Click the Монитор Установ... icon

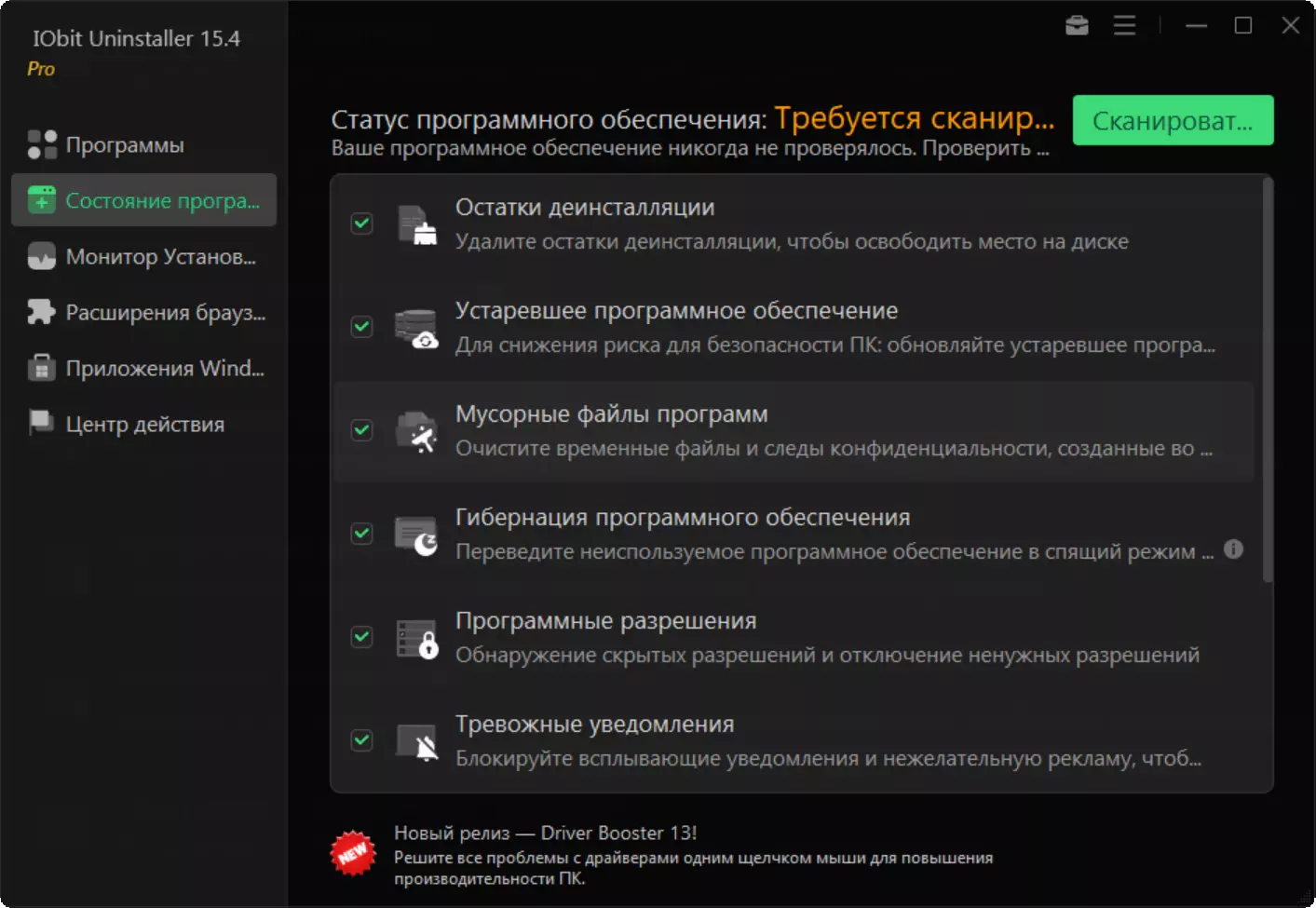tap(42, 256)
